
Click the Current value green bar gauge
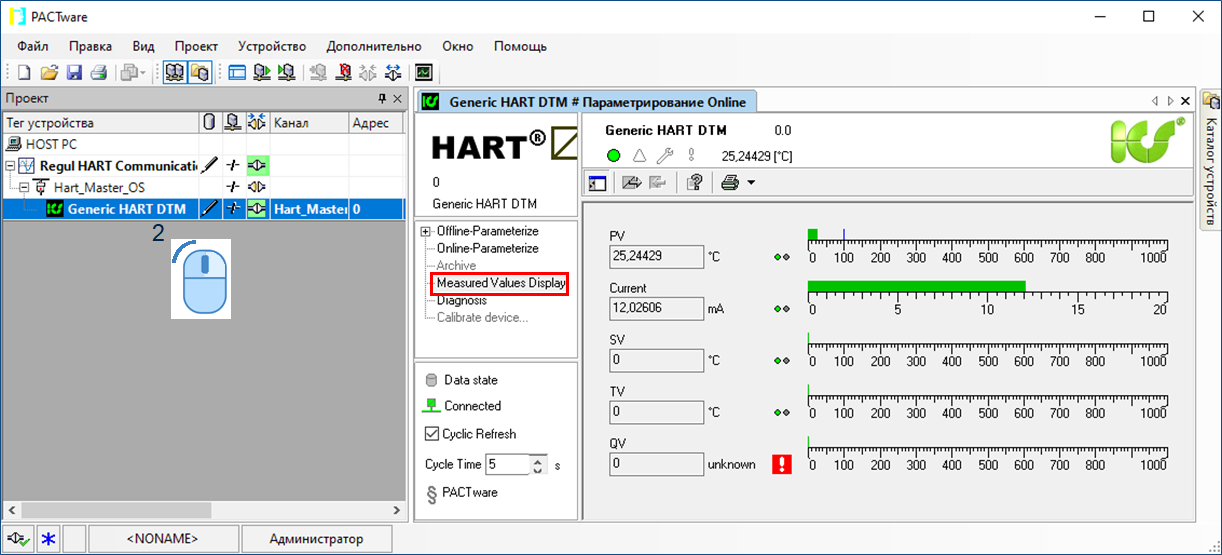916,287
